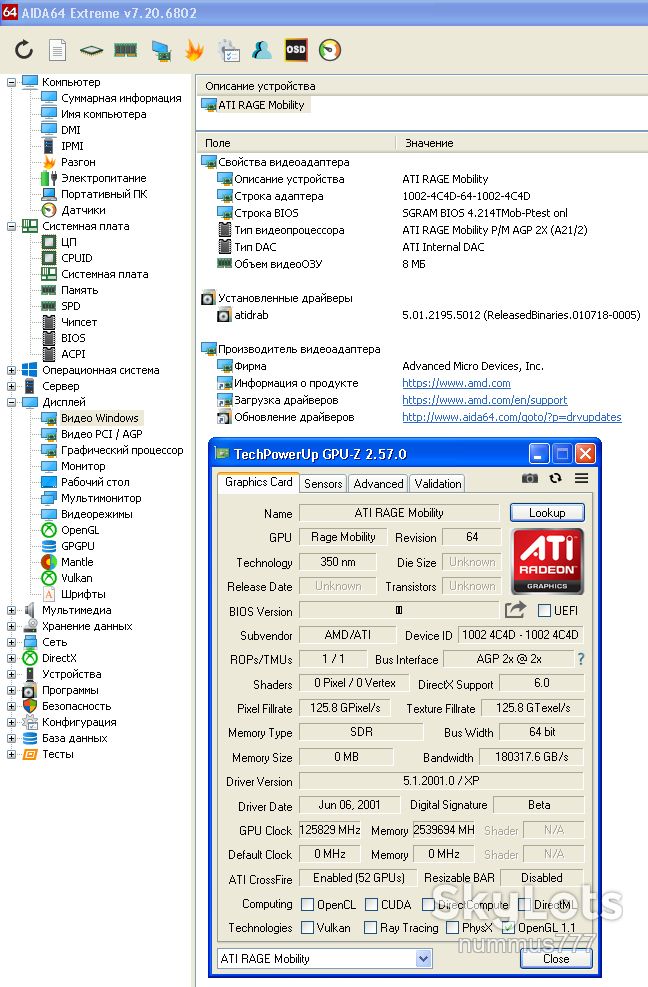This screenshot has width=648, height=987.
Task: Click the GPU-Z Close button
Action: point(556,959)
